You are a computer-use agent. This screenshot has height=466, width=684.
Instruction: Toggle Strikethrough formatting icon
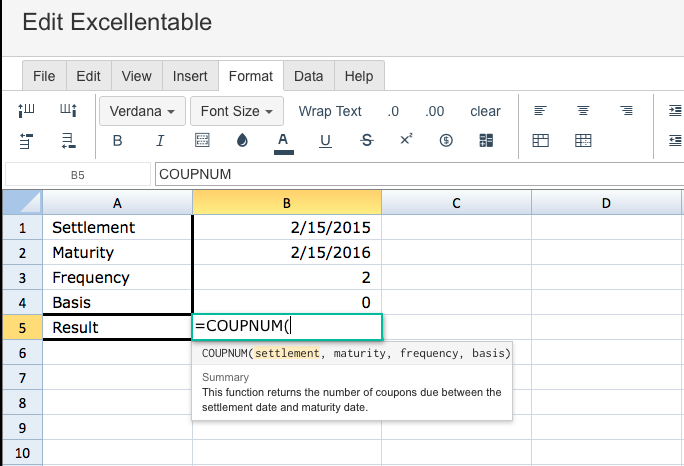(x=366, y=140)
